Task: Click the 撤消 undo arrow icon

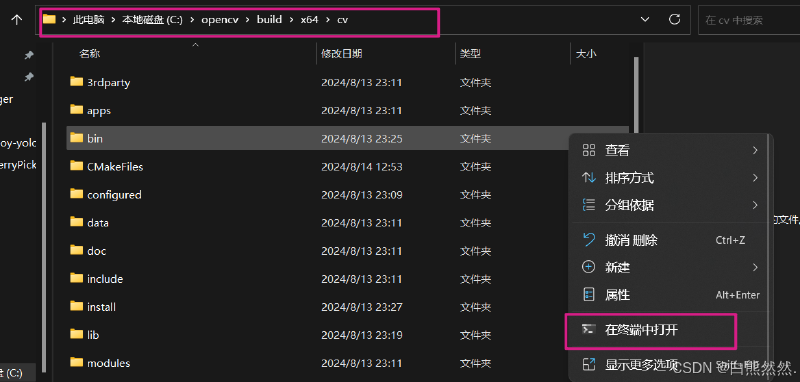Action: pos(589,239)
